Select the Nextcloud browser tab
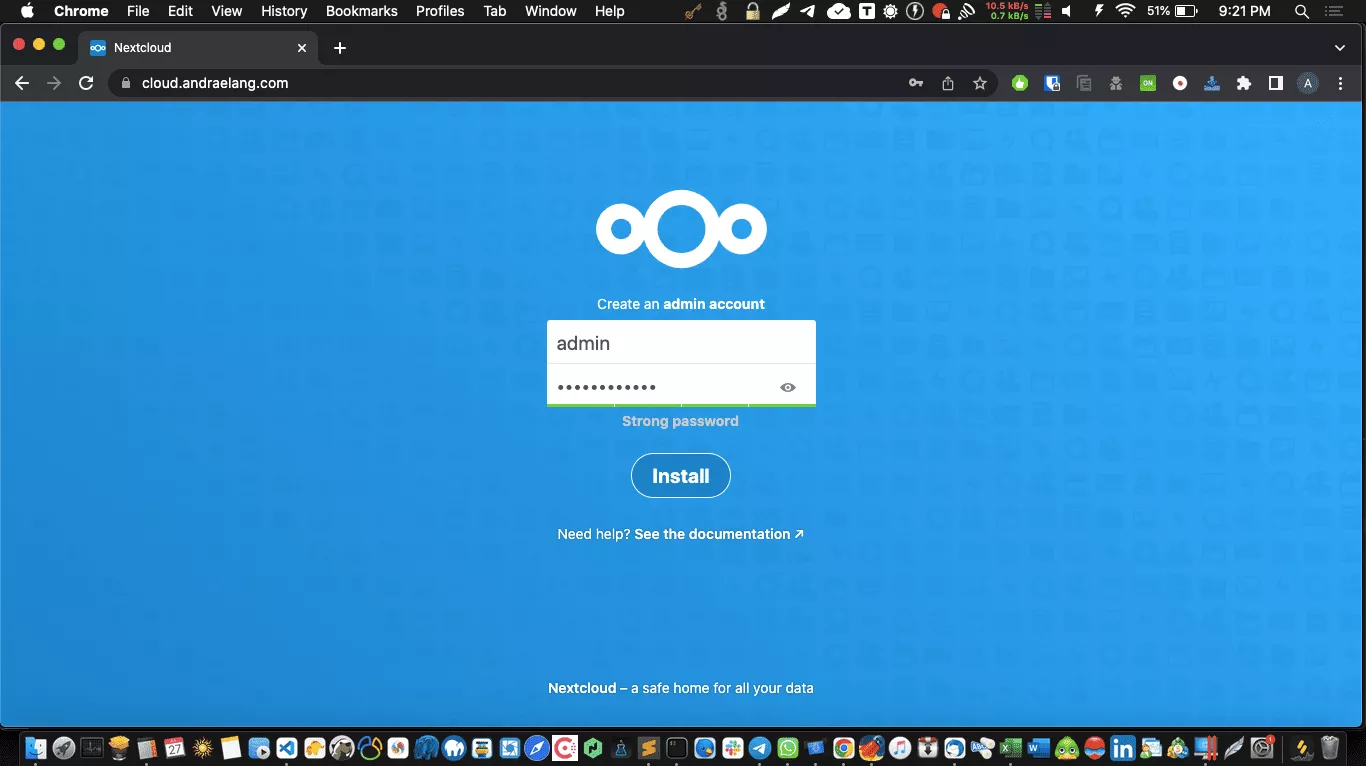Image resolution: width=1366 pixels, height=766 pixels. point(200,48)
